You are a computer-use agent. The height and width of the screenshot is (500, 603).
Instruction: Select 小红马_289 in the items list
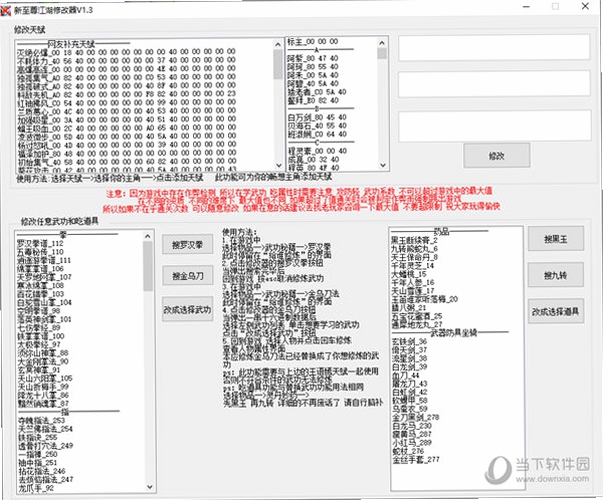point(411,443)
